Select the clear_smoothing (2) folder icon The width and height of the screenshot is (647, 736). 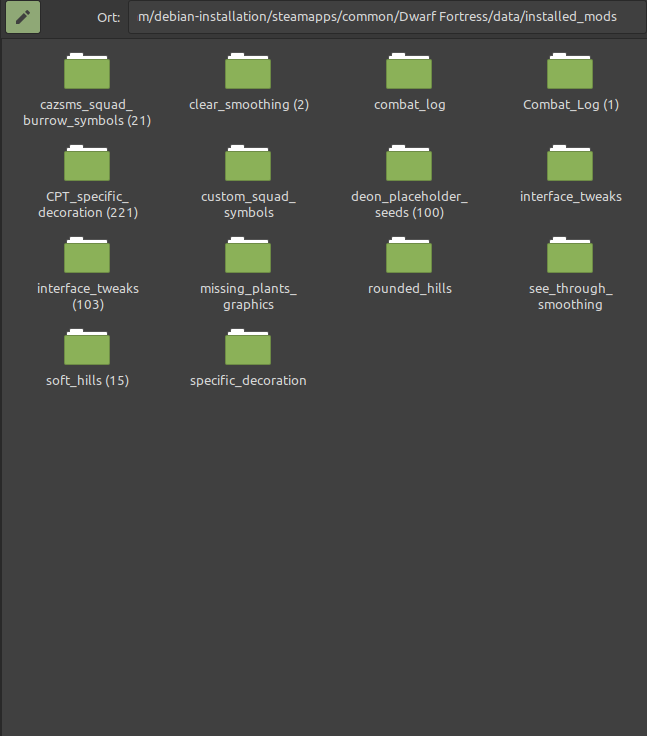click(x=248, y=71)
